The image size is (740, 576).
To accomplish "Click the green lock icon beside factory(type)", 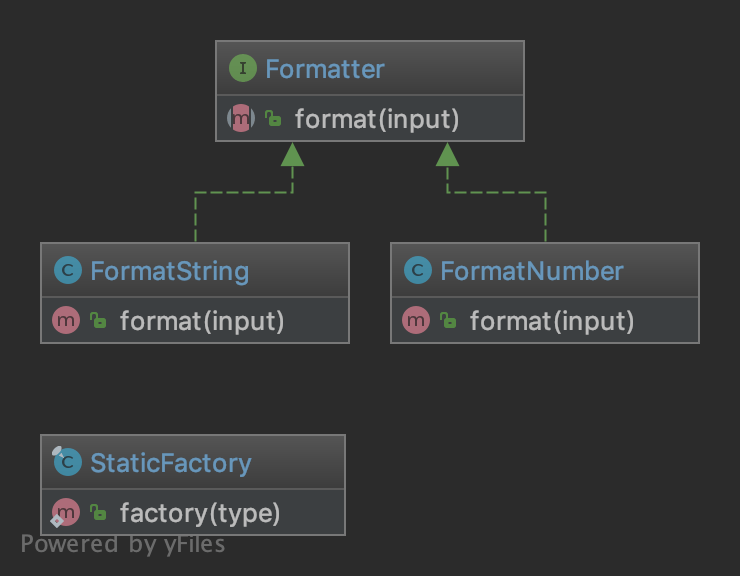I will point(98,514).
